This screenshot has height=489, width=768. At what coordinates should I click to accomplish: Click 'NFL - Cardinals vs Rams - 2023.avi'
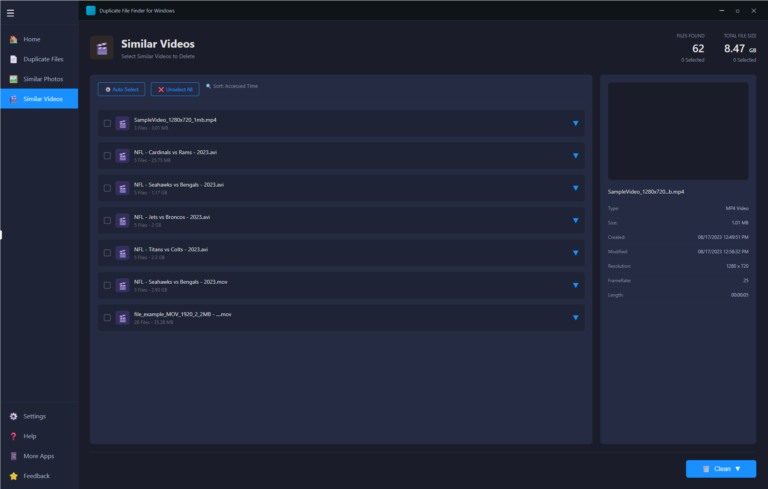point(175,152)
